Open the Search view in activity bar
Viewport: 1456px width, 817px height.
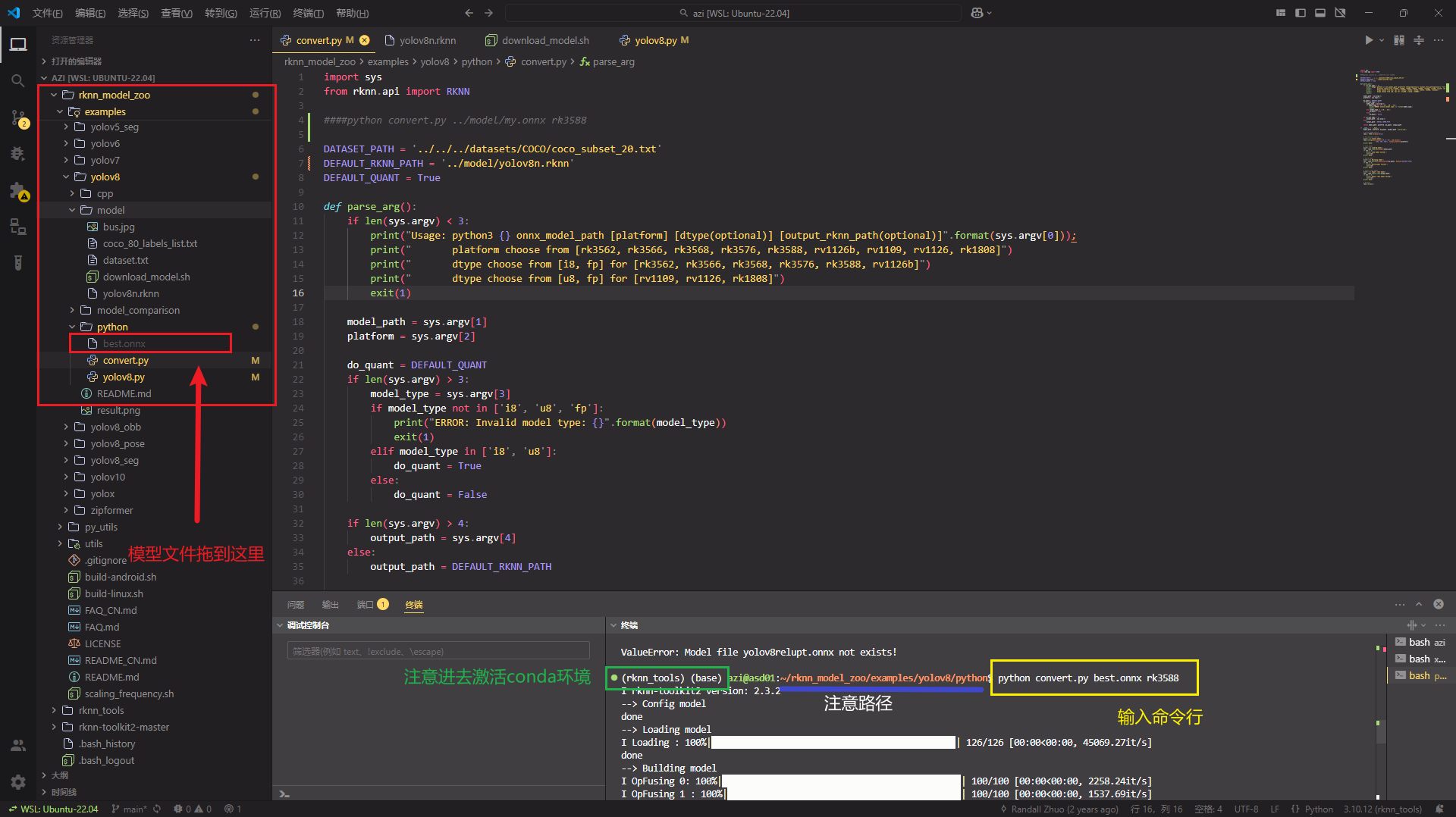click(x=17, y=80)
